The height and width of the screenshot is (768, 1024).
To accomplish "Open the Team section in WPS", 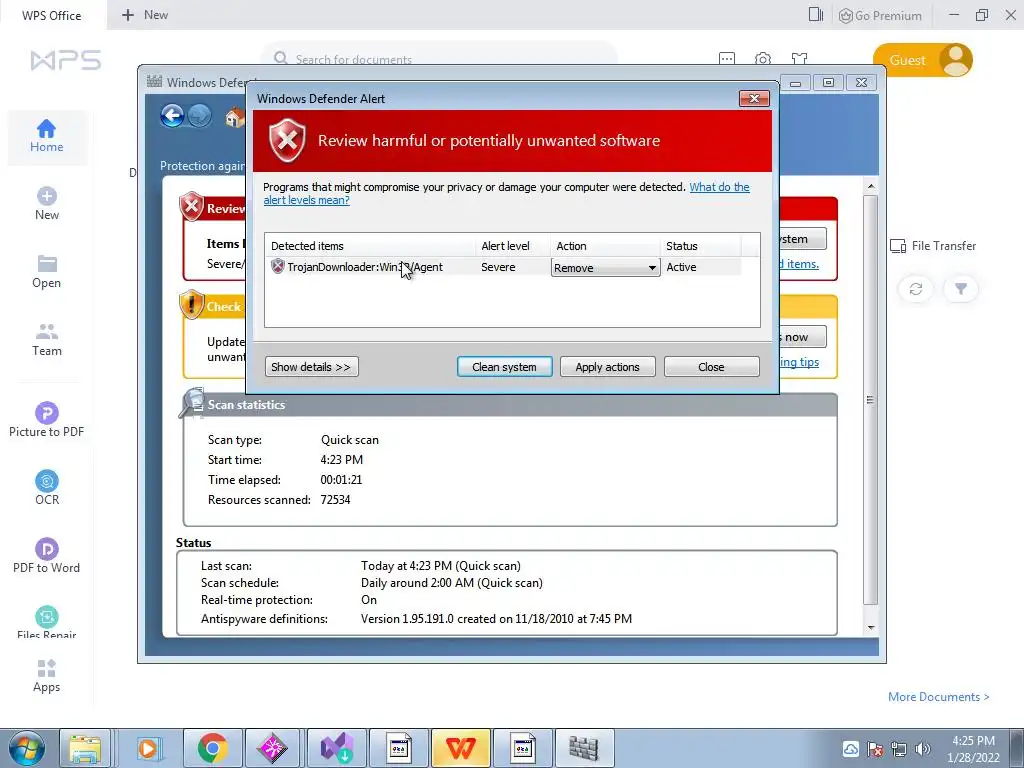I will 46,340.
